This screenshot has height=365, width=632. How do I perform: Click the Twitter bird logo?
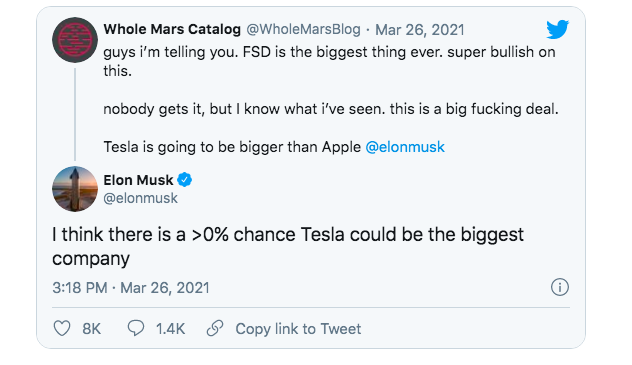click(x=557, y=29)
